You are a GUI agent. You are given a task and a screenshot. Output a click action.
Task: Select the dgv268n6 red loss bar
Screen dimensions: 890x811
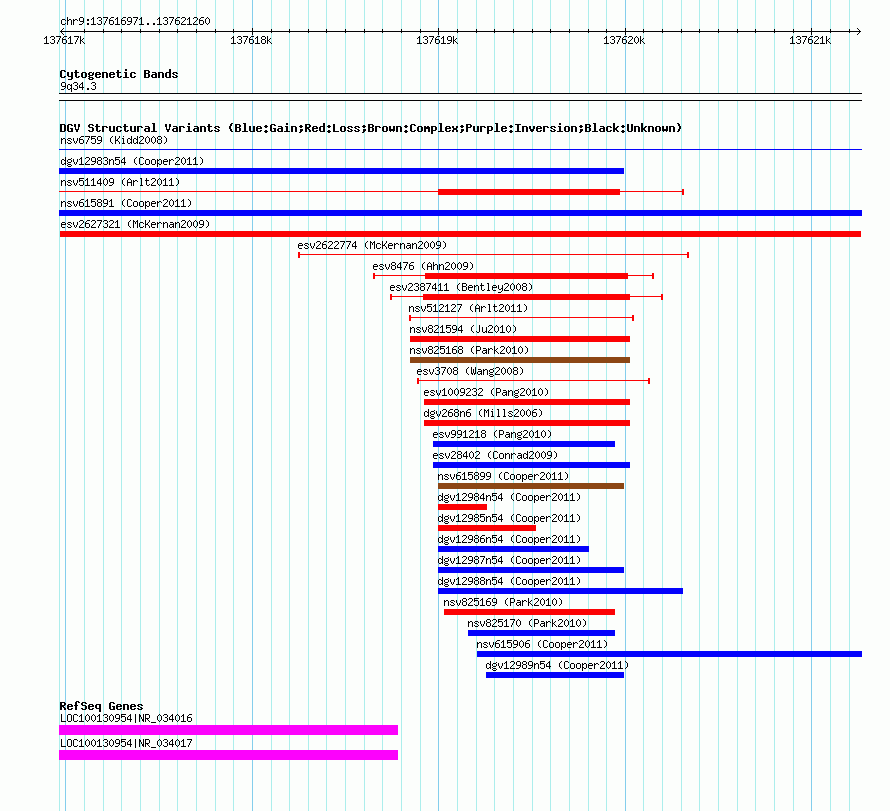click(527, 423)
